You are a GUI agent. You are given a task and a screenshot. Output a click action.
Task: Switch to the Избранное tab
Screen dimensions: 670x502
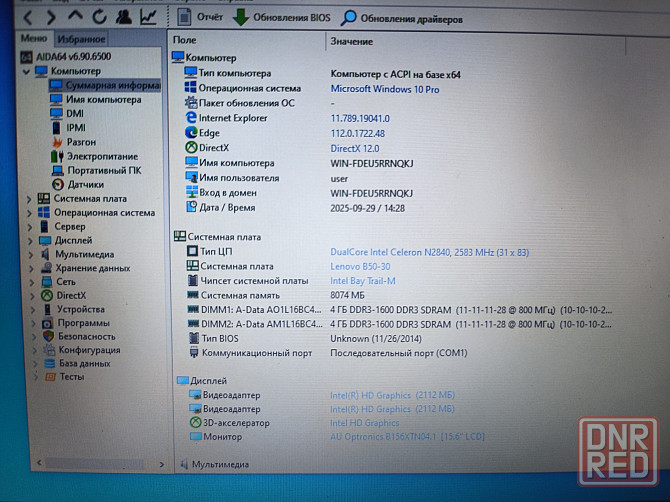click(x=81, y=39)
